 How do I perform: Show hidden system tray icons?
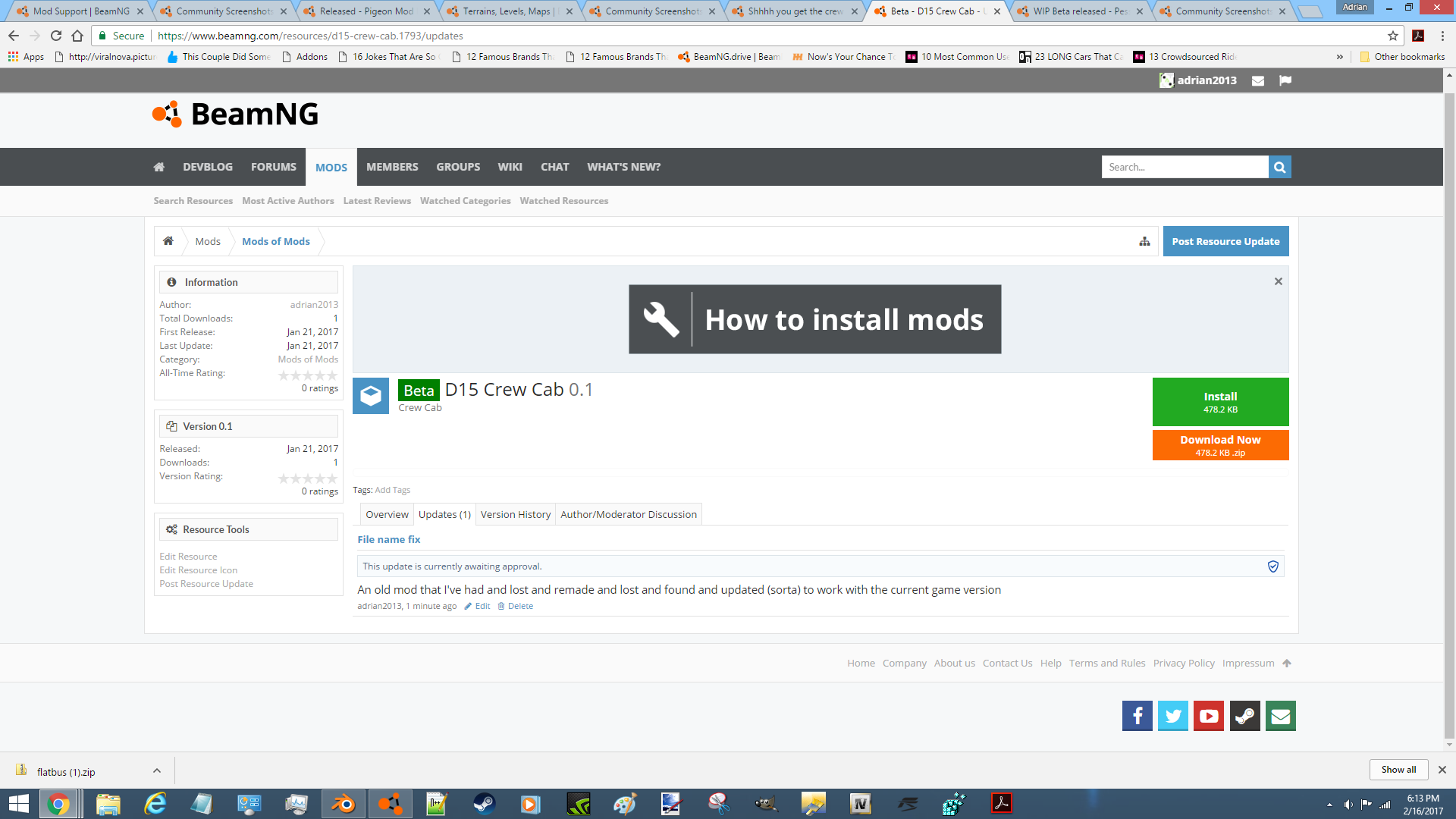pos(1329,805)
